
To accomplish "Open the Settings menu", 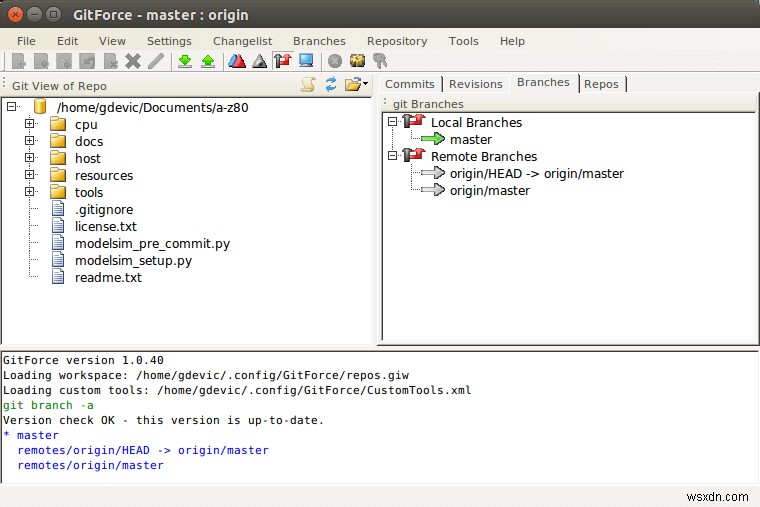I will click(169, 41).
